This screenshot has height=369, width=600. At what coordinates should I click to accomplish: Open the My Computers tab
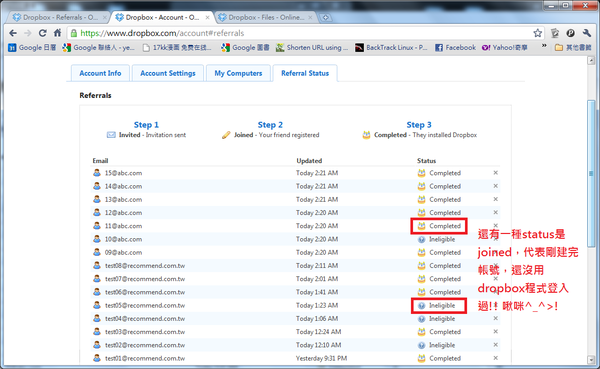click(x=238, y=73)
